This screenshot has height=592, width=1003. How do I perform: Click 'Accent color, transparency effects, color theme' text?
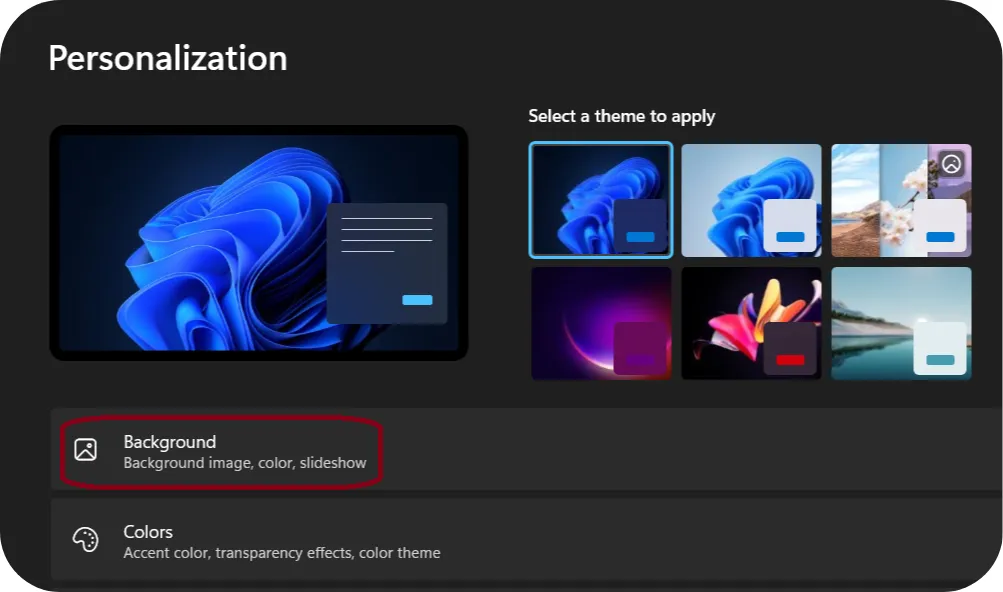tap(282, 553)
